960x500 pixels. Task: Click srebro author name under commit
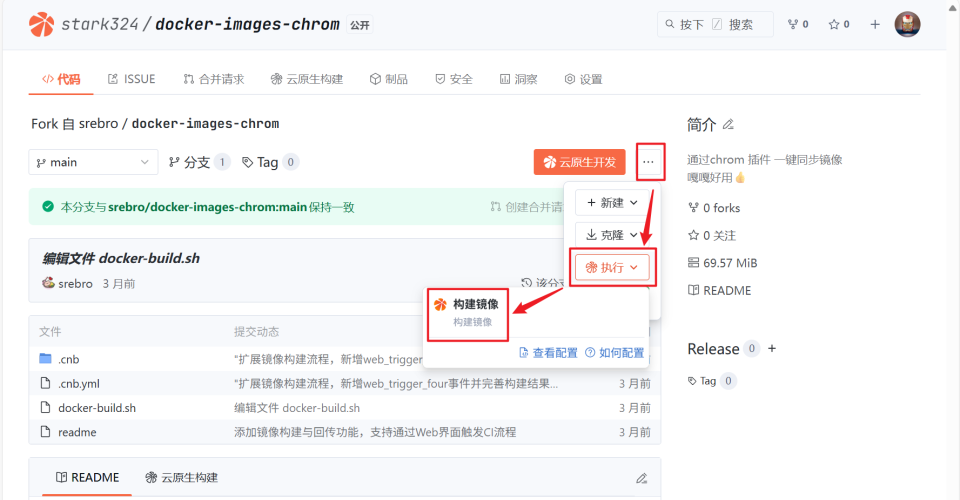[75, 283]
